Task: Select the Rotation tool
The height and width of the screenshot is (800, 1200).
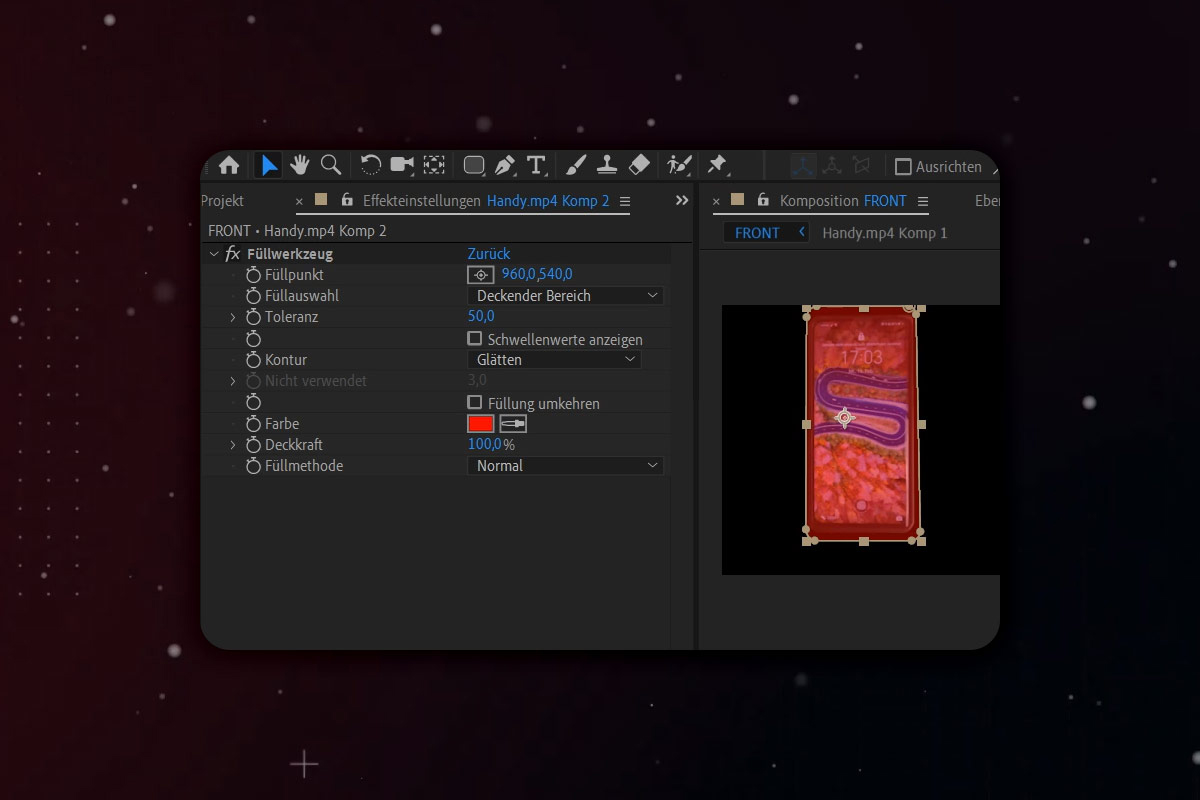Action: click(371, 165)
